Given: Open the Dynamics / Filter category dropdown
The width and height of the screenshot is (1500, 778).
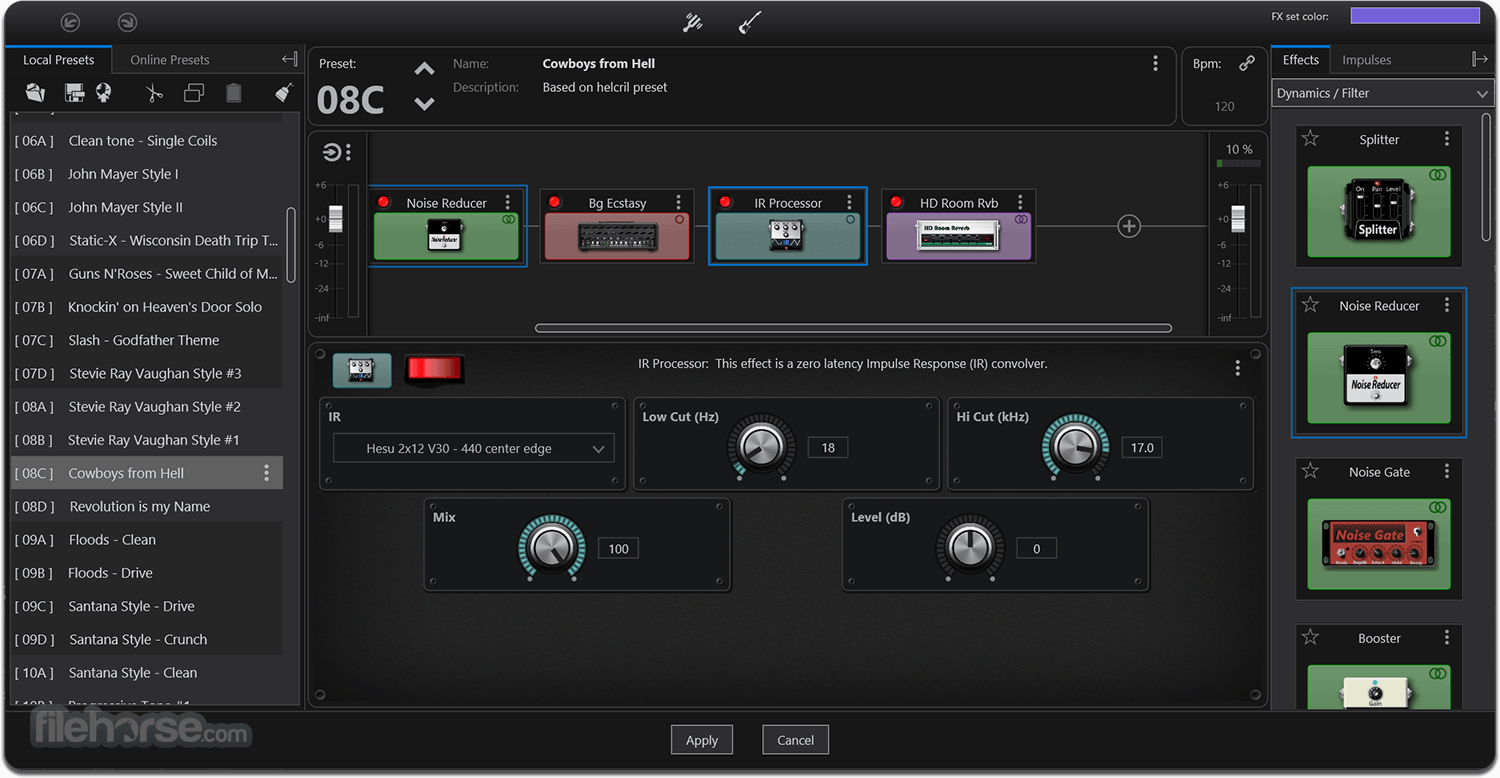Looking at the screenshot, I should tap(1383, 93).
